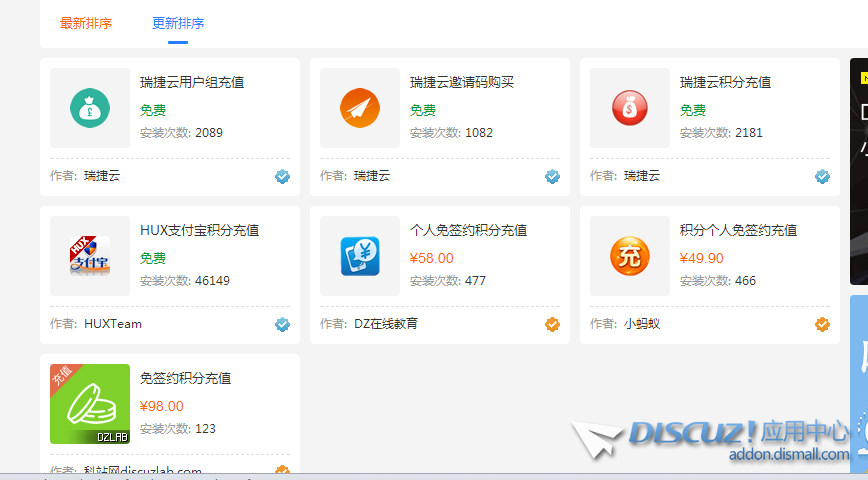The width and height of the screenshot is (868, 480).
Task: Click the orange verified badge beside DZ在线教育
Action: pos(552,324)
